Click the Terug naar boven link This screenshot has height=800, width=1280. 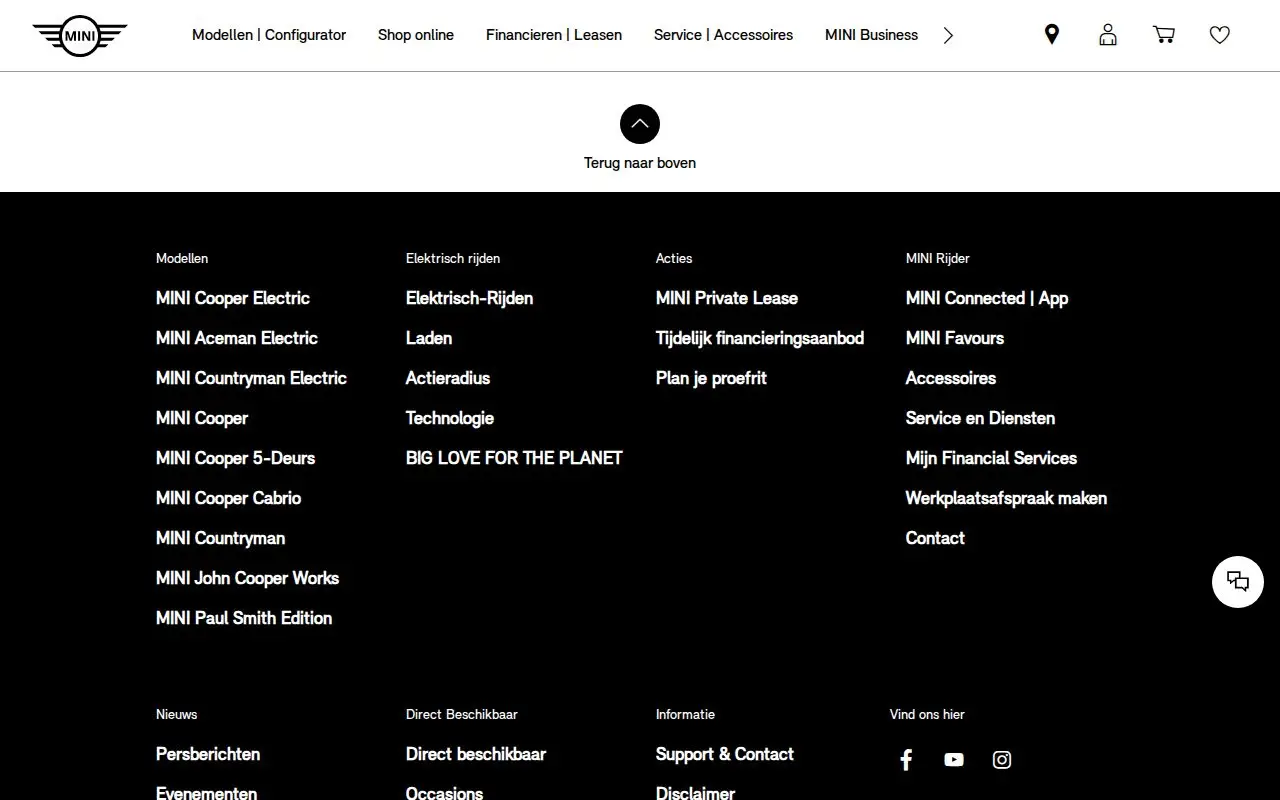640,163
